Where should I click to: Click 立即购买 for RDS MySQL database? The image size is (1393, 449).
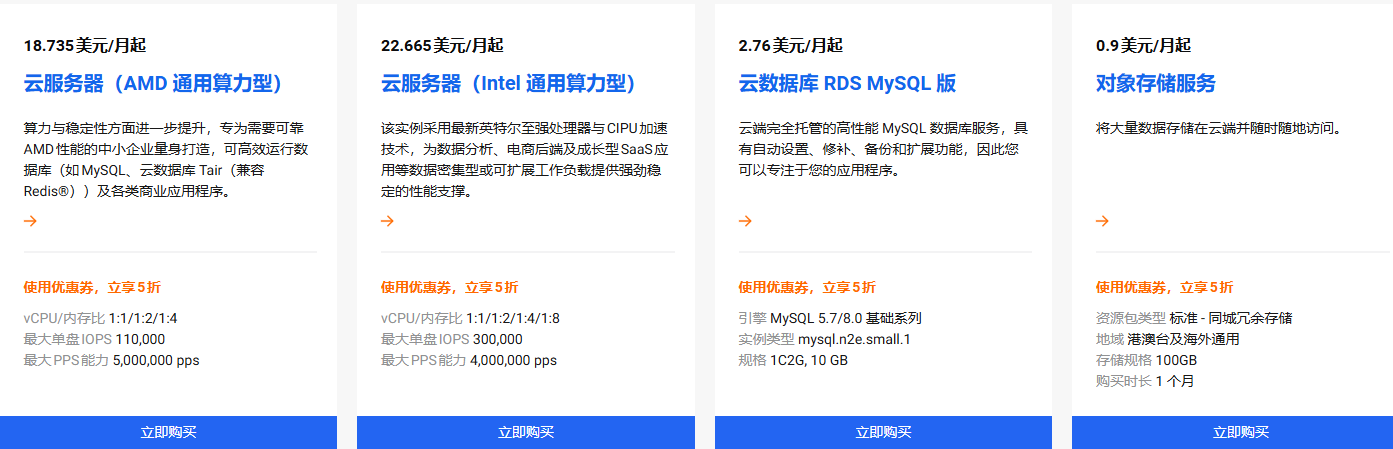(883, 432)
